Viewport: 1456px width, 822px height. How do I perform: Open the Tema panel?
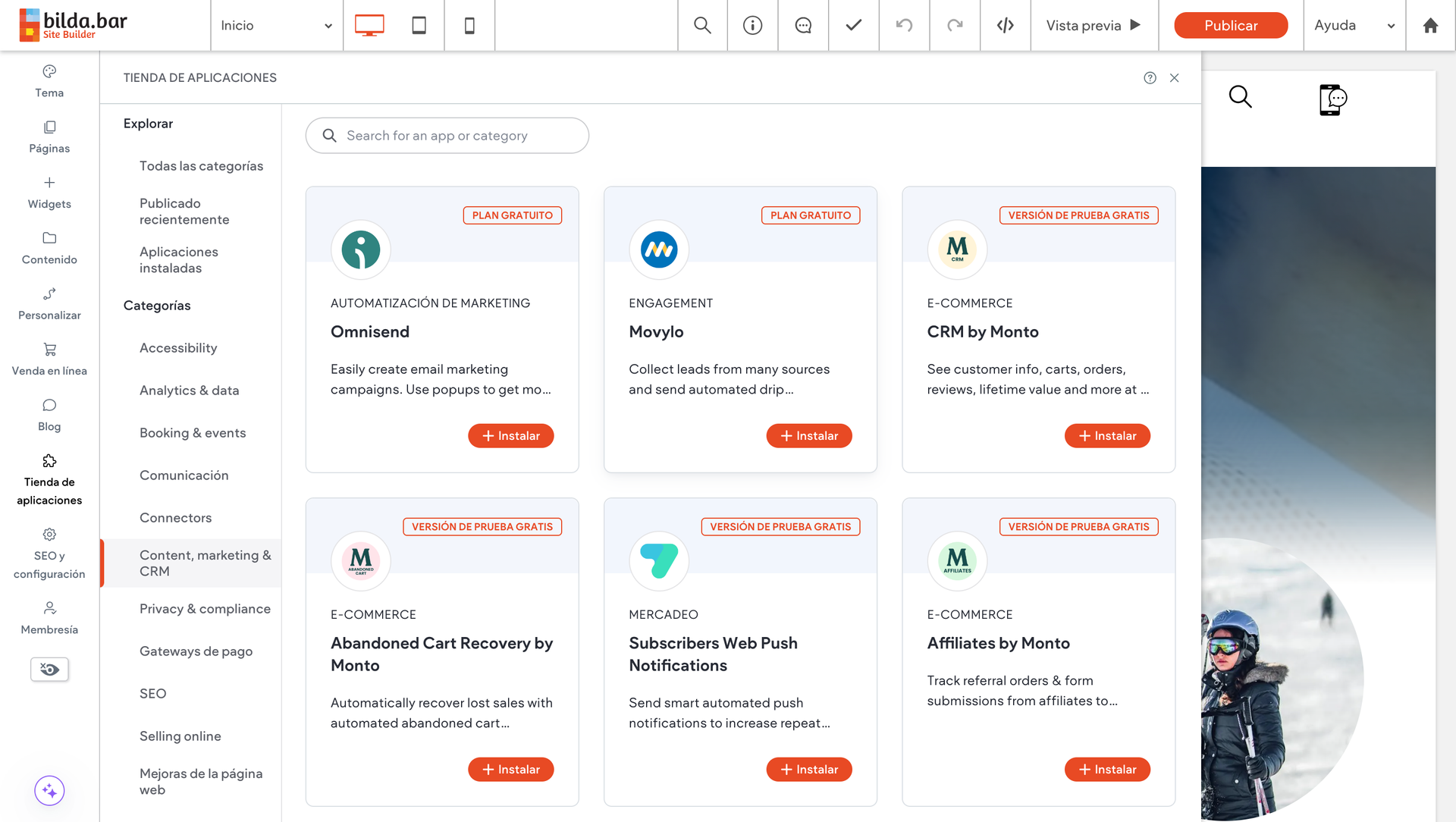(x=49, y=81)
